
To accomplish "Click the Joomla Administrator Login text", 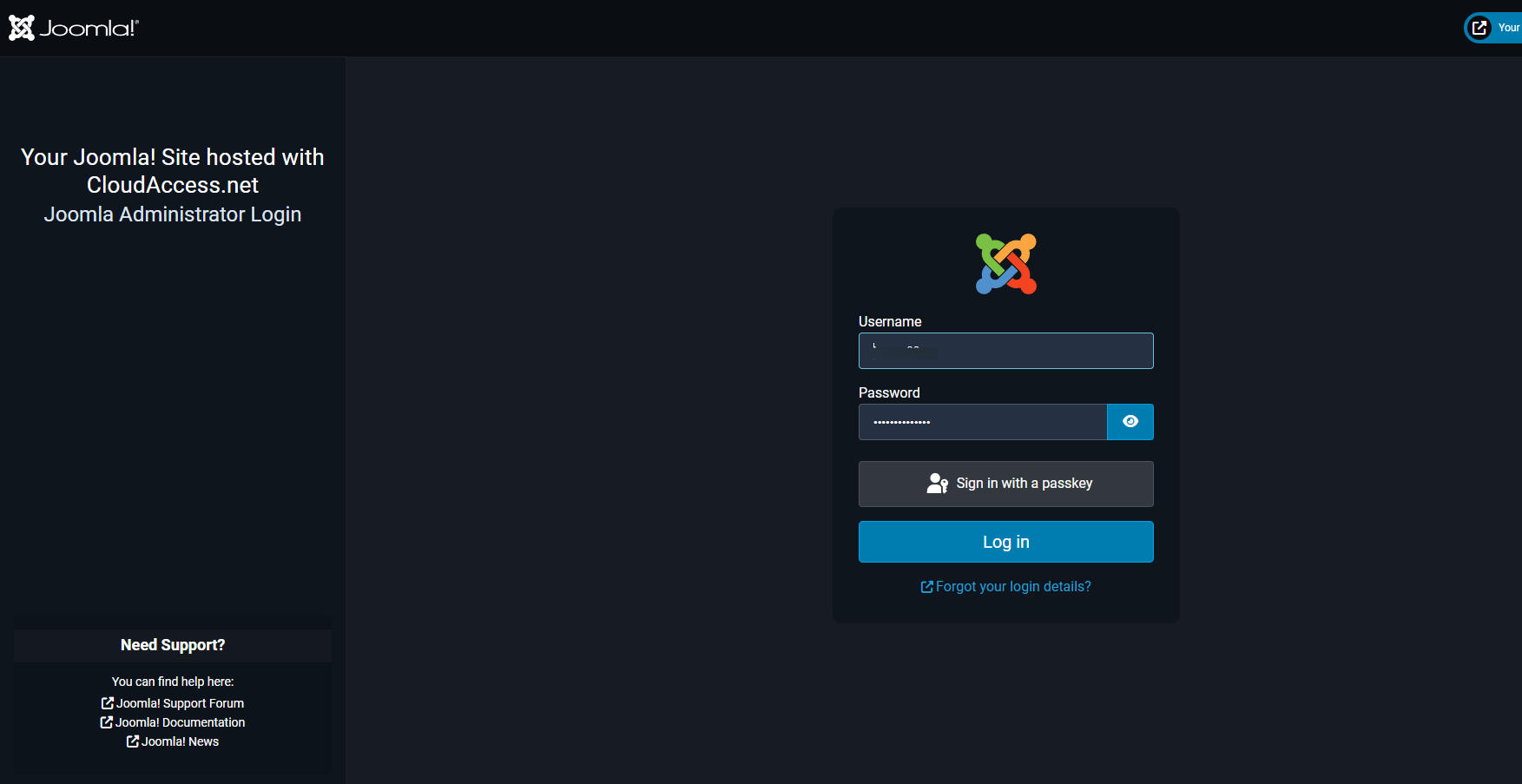I will pyautogui.click(x=173, y=214).
